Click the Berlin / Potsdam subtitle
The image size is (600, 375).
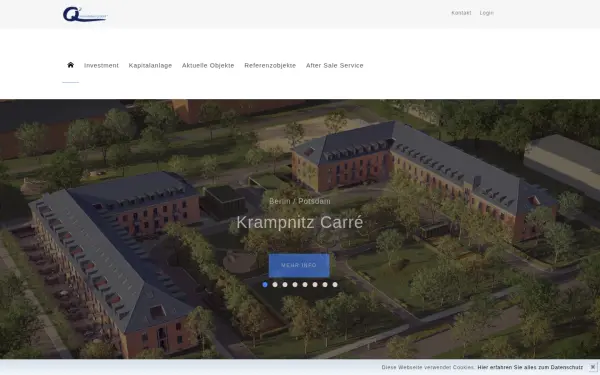[x=300, y=201]
